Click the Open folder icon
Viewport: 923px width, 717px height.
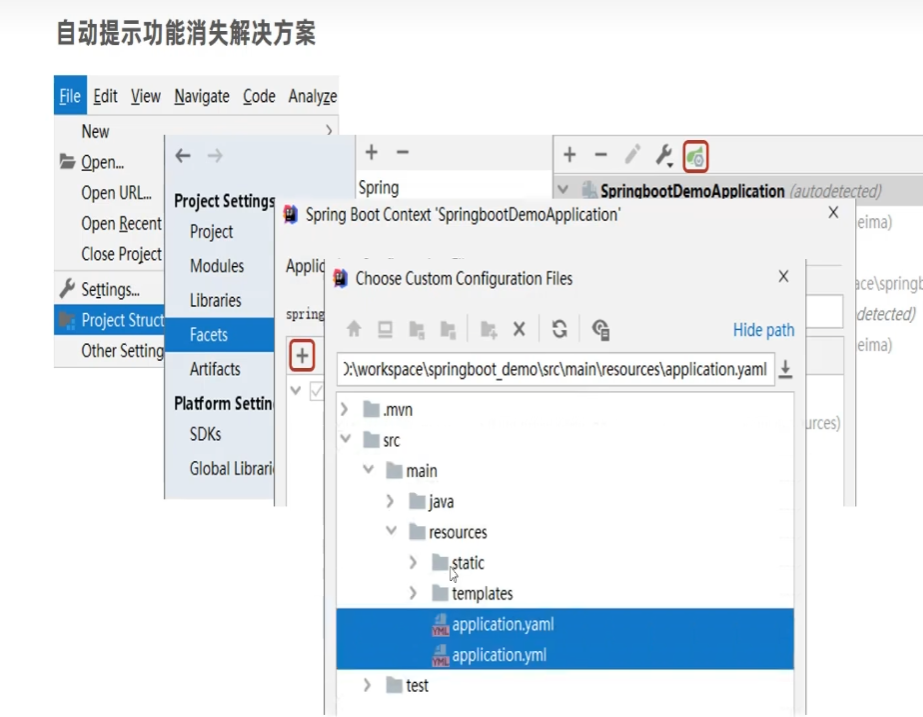pyautogui.click(x=67, y=161)
